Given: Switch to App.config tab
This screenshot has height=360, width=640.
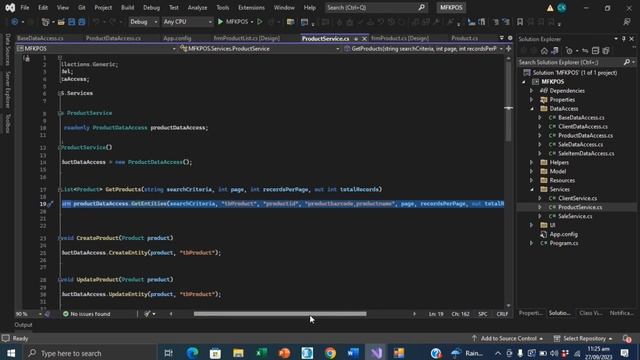Looking at the screenshot, I should pyautogui.click(x=177, y=38).
